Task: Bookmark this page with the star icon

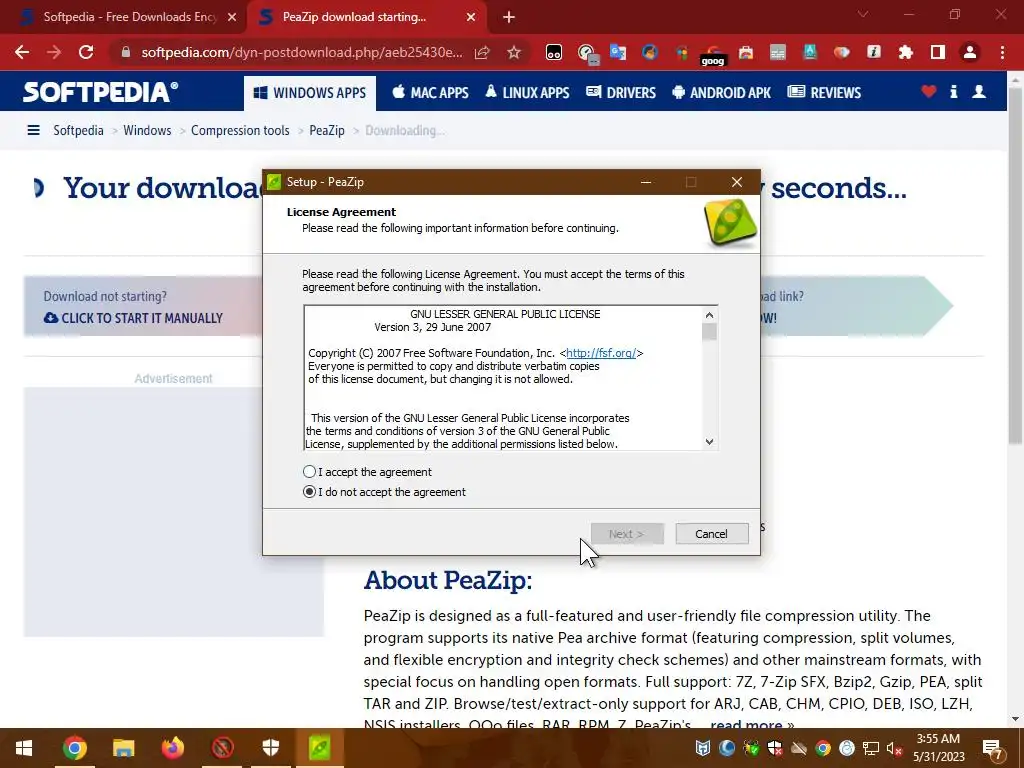Action: point(514,52)
